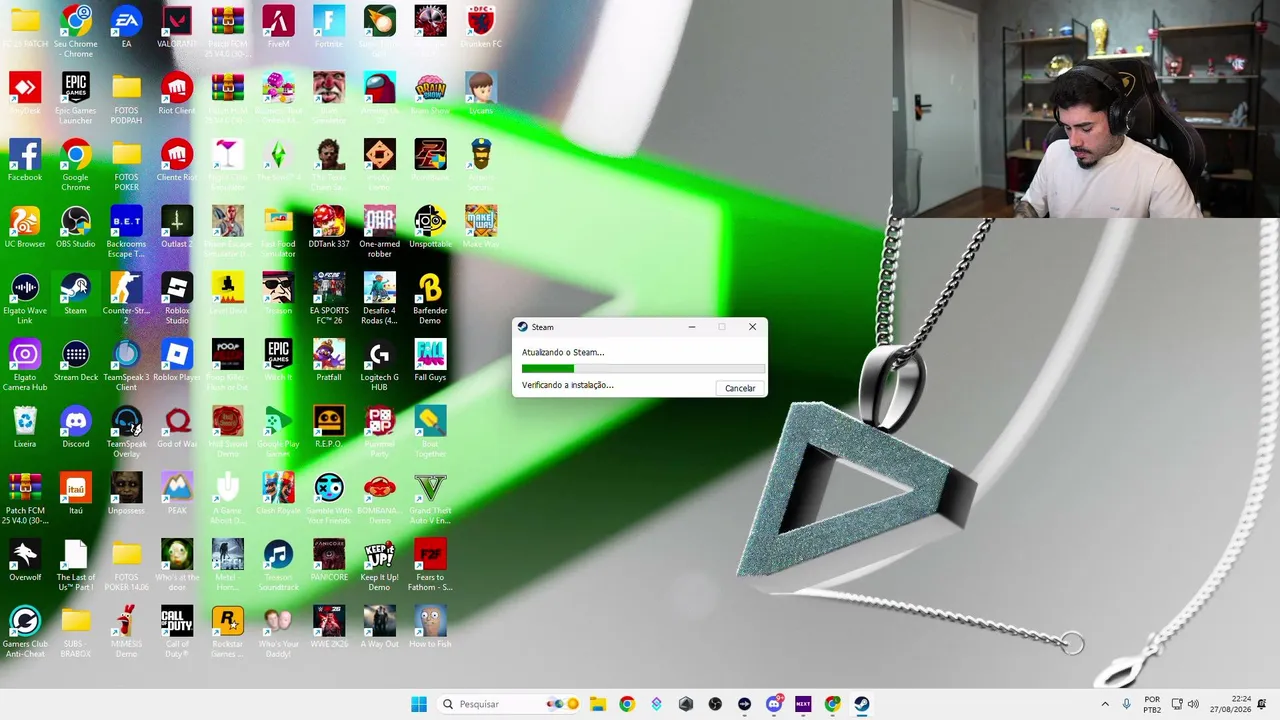Select the Elgato Camera Hub icon
The height and width of the screenshot is (720, 1280).
tap(25, 366)
